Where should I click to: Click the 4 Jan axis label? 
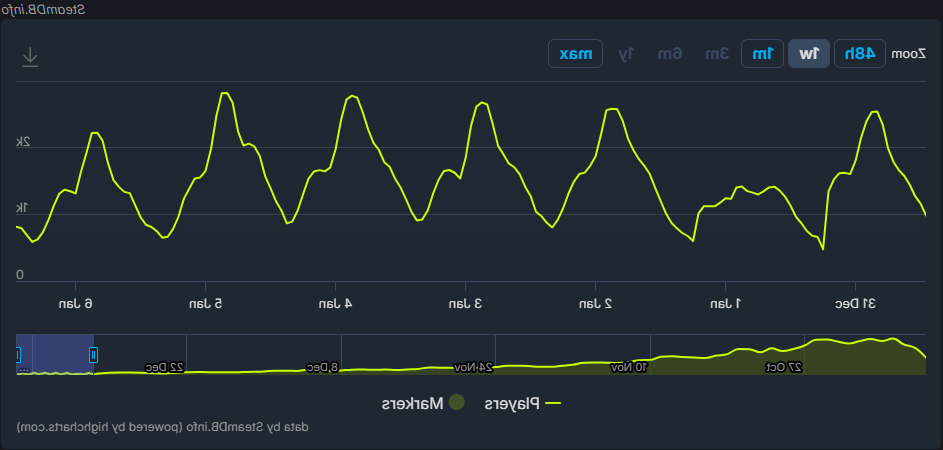click(335, 303)
